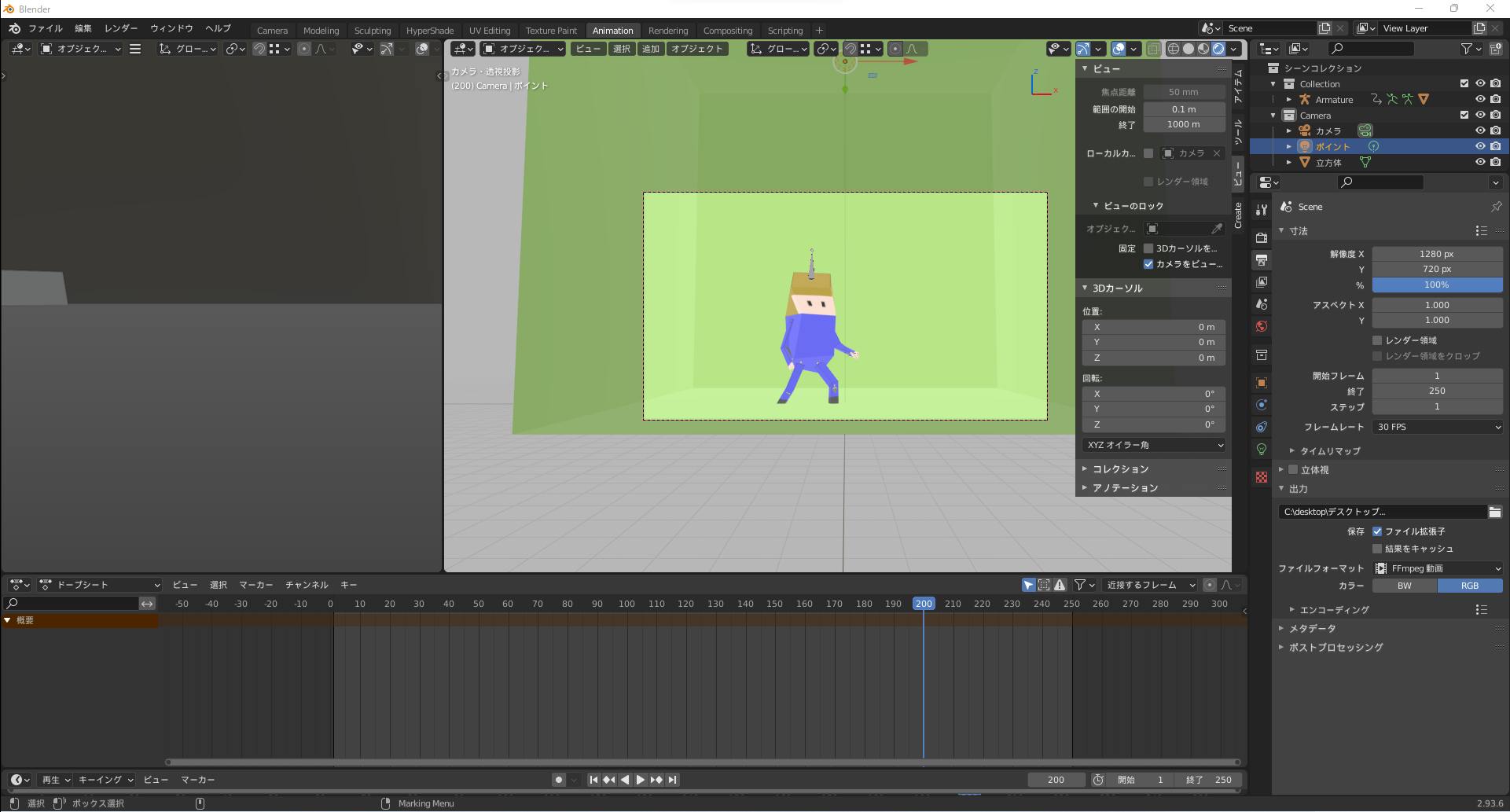
Task: Hide the 立方体 object via eye icon
Action: pyautogui.click(x=1480, y=162)
